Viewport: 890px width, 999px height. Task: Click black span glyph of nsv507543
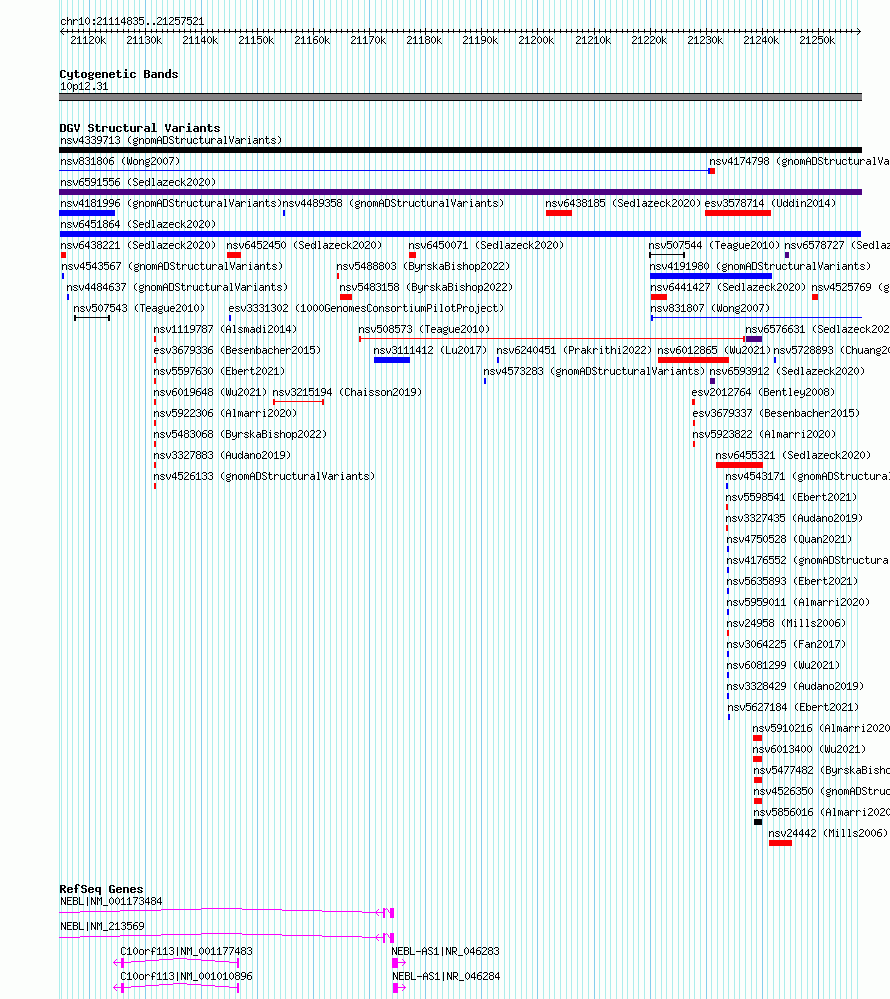92,318
